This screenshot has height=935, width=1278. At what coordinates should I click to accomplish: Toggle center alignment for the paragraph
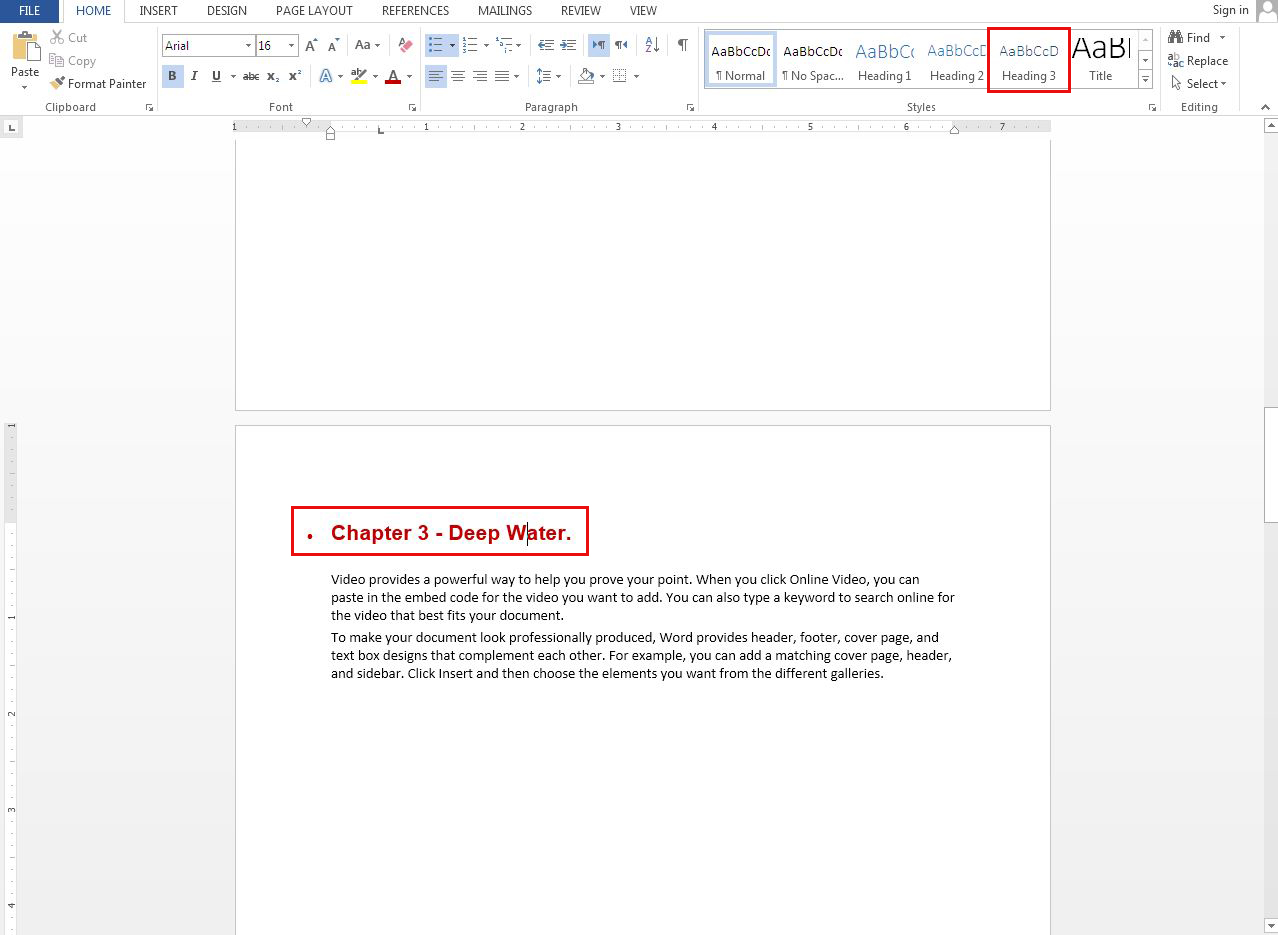[458, 76]
